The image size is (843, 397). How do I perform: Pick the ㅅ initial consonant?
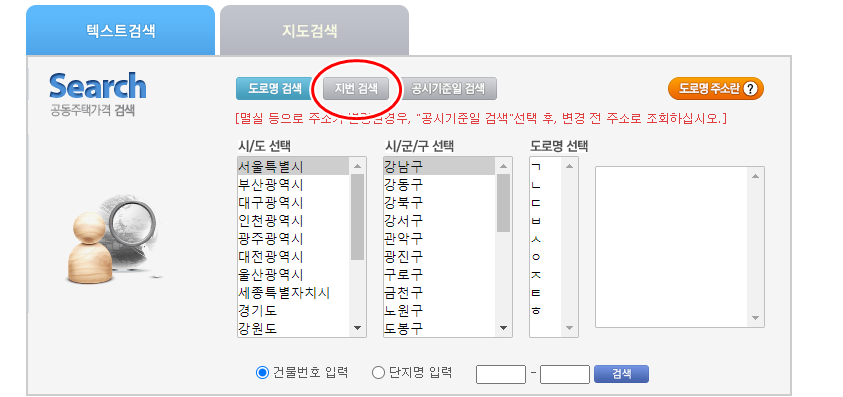pos(546,238)
